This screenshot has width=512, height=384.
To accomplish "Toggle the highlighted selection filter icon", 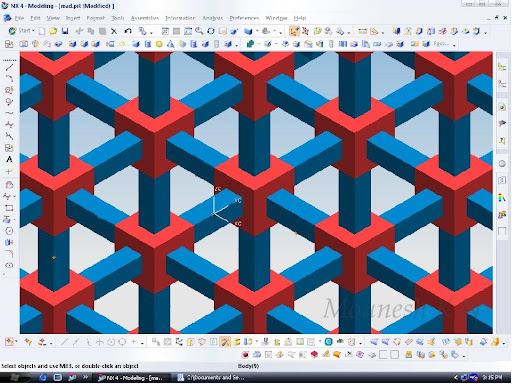I will [x=294, y=31].
